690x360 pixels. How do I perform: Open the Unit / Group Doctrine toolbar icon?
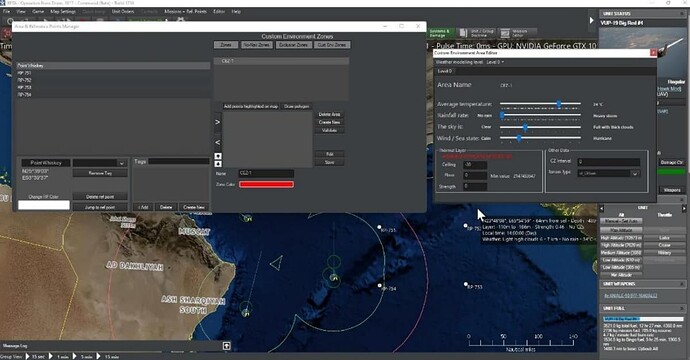point(477,33)
